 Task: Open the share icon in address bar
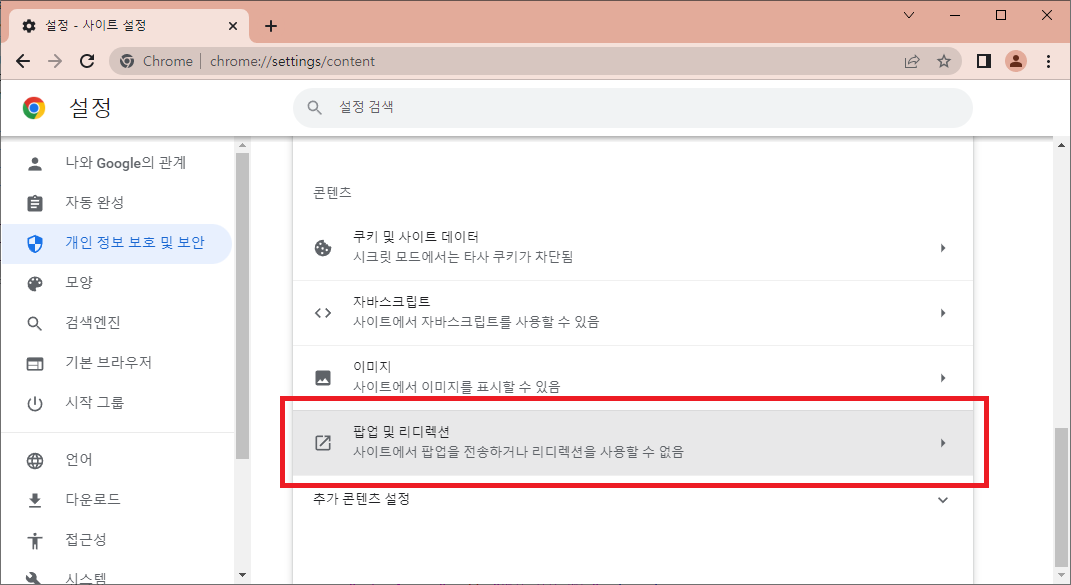pos(912,61)
